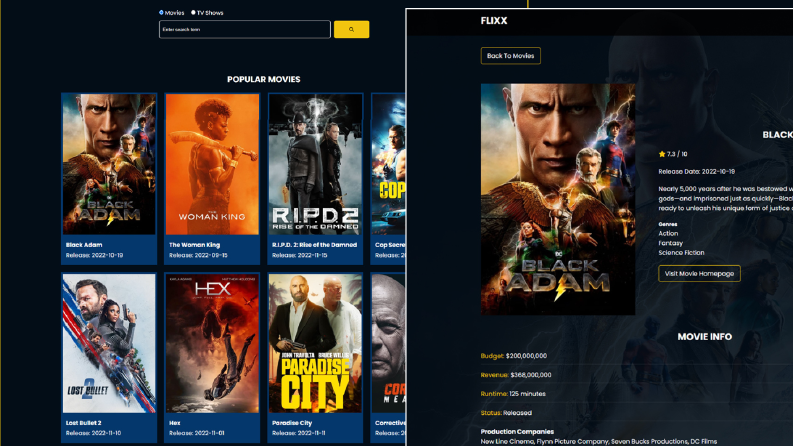Click the Movie Info heading
This screenshot has height=446, width=793.
(704, 337)
